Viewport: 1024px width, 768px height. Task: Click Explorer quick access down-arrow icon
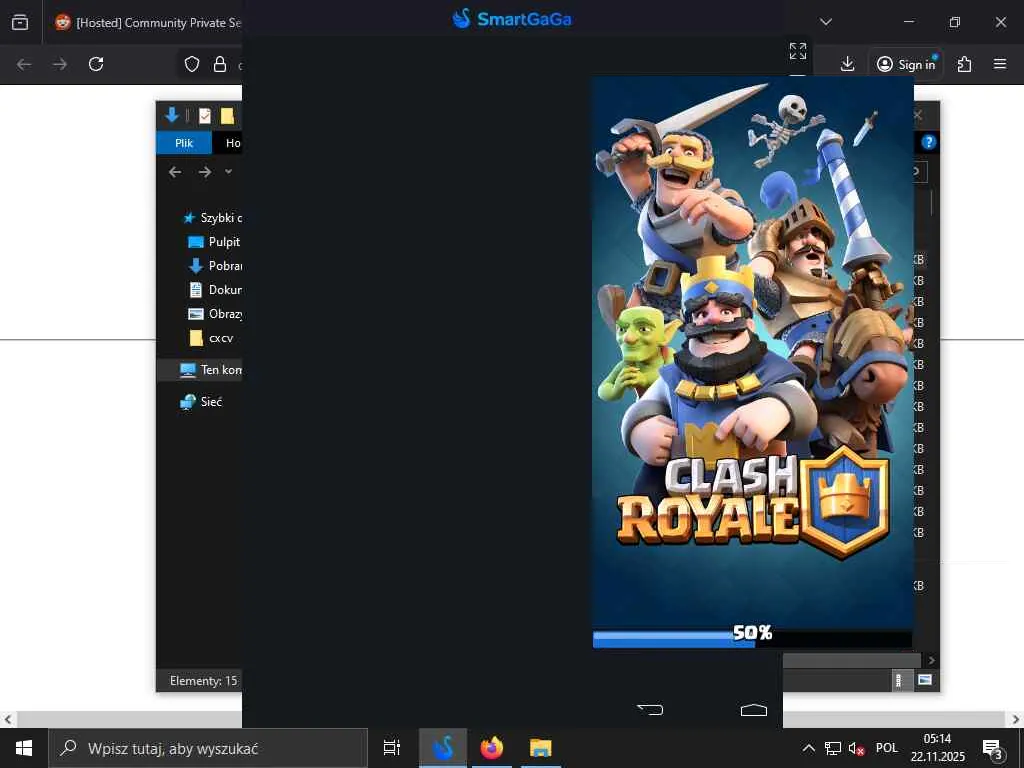[172, 115]
